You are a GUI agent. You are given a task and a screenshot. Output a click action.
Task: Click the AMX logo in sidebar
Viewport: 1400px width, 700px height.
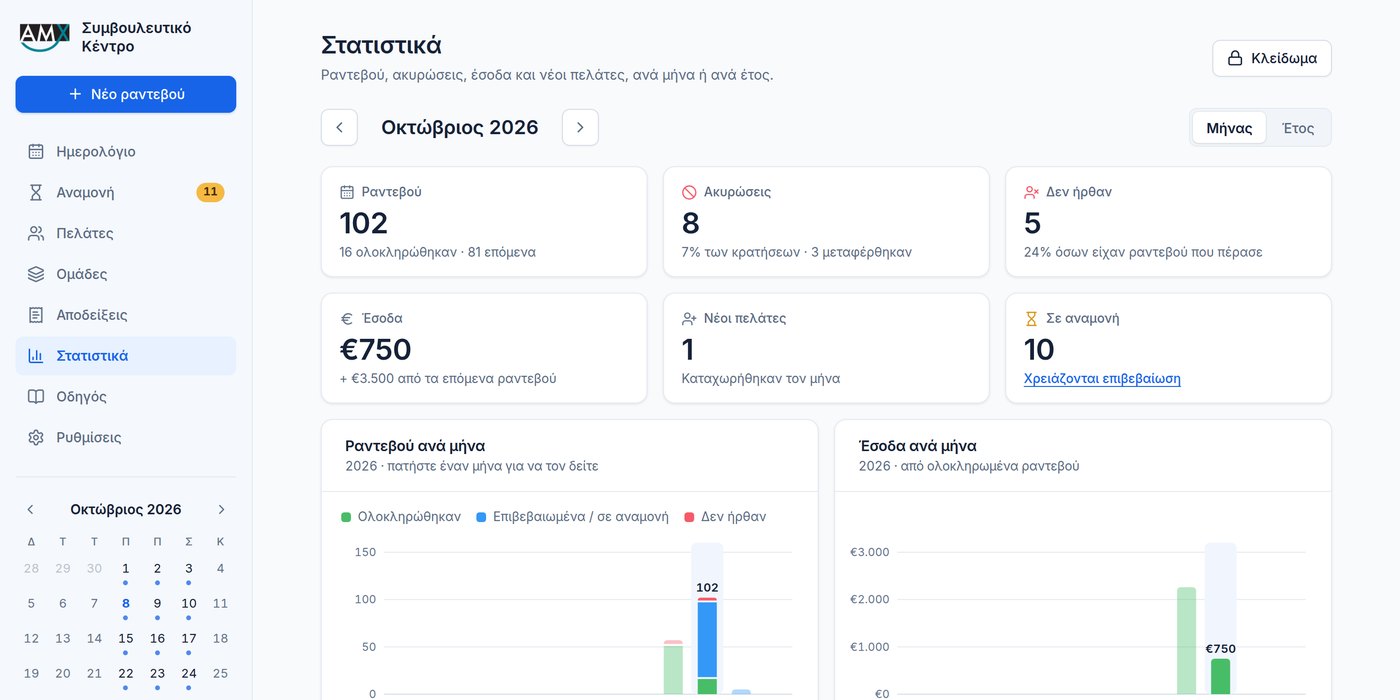click(45, 37)
